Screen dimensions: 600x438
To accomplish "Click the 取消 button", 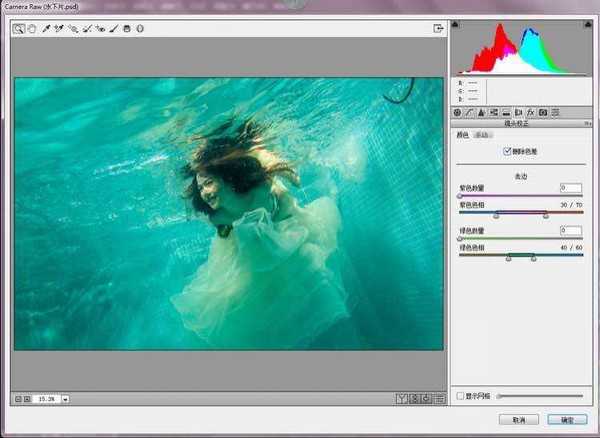I will pyautogui.click(x=518, y=420).
